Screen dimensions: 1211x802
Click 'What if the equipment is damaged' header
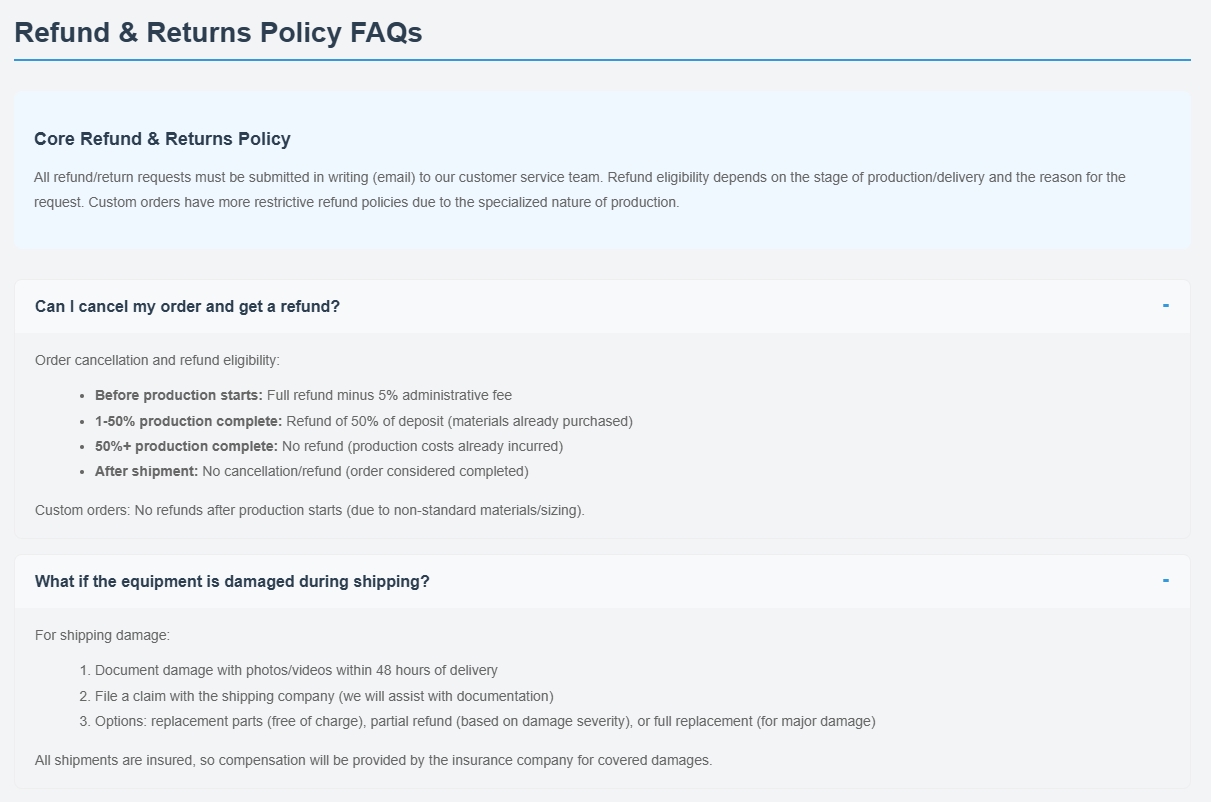[232, 582]
